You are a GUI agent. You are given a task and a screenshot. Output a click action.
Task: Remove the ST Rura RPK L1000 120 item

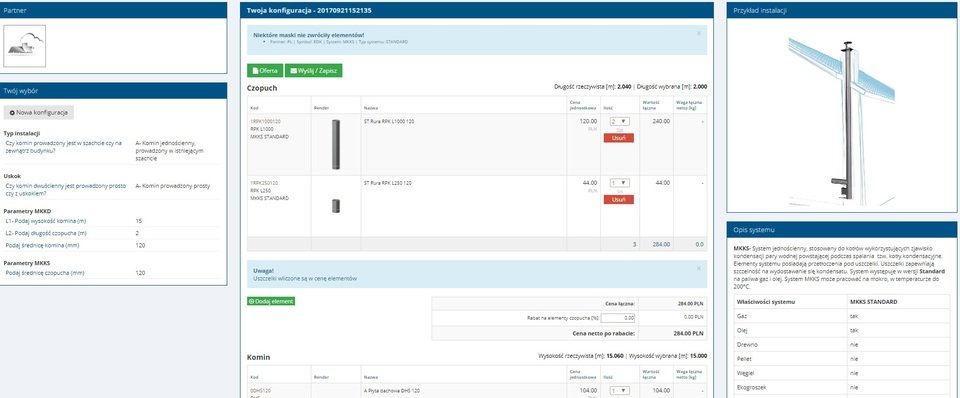[x=618, y=138]
